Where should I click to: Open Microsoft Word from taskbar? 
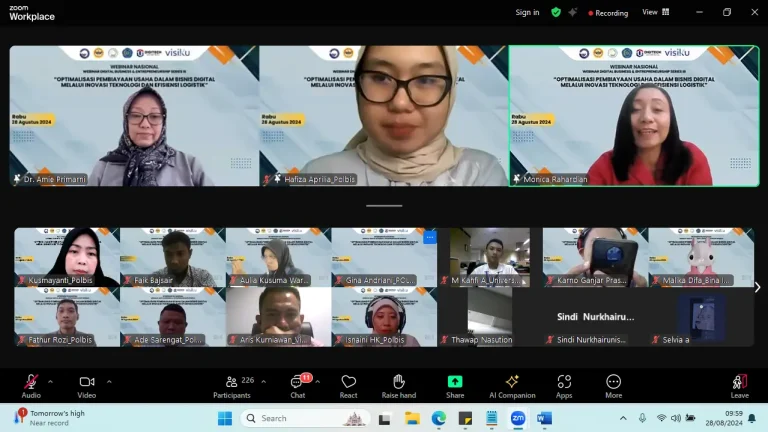pyautogui.click(x=544, y=418)
